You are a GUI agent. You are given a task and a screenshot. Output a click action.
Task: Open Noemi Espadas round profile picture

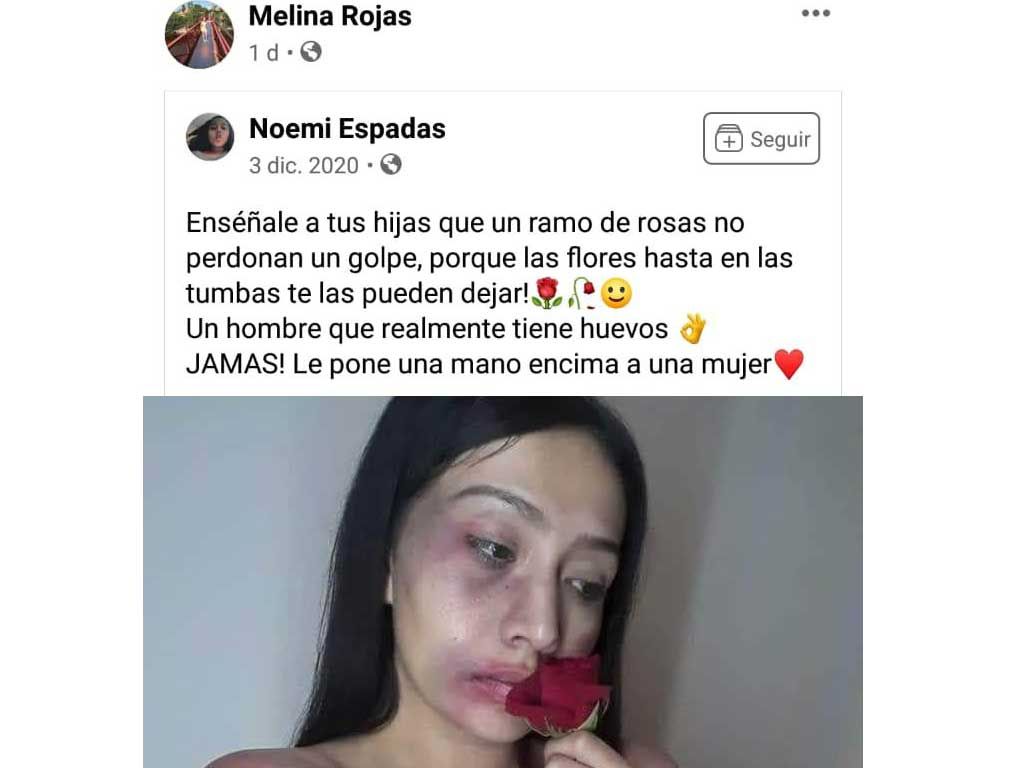210,137
